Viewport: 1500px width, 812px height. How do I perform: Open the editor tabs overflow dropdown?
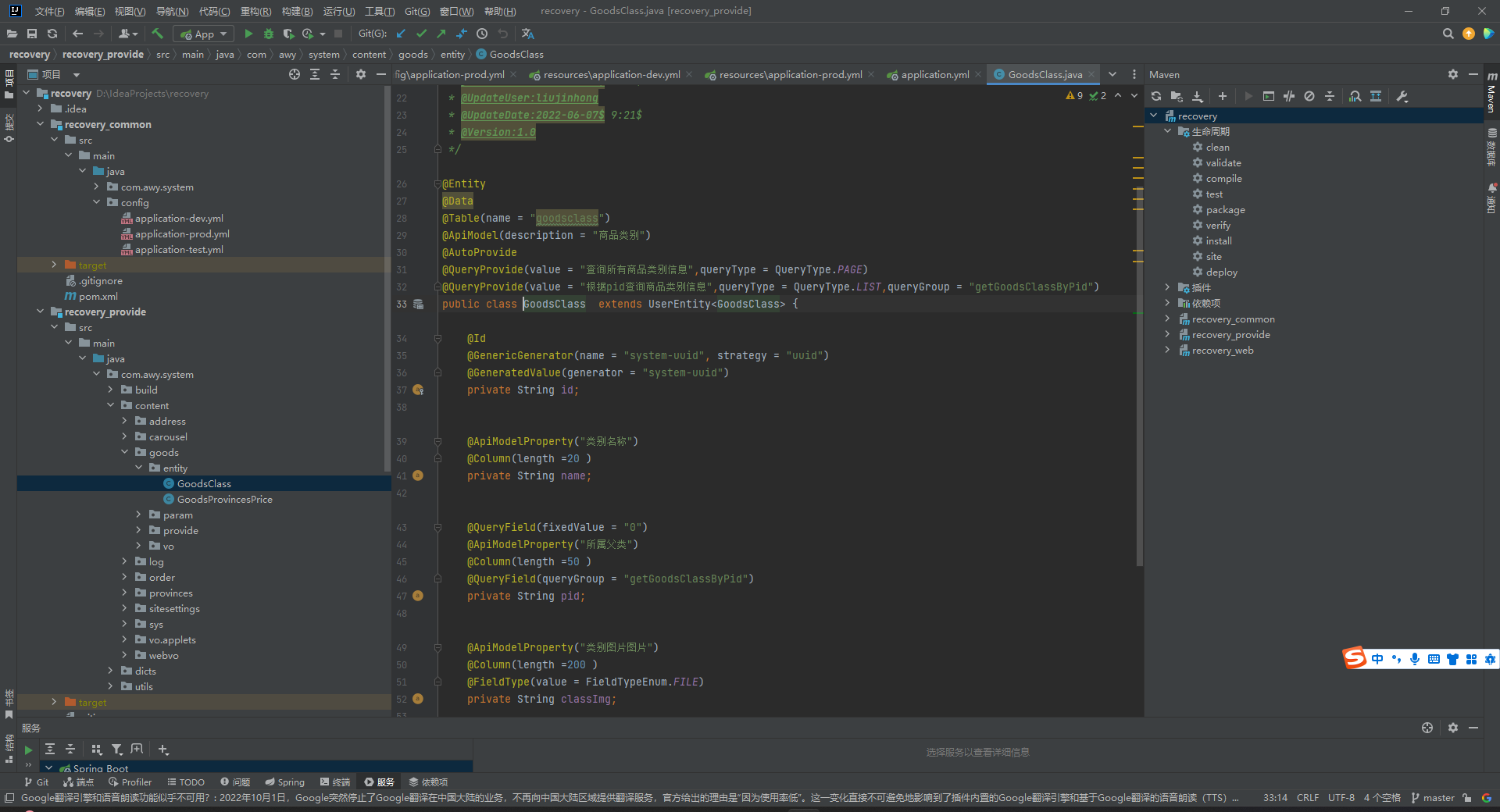tap(1112, 74)
